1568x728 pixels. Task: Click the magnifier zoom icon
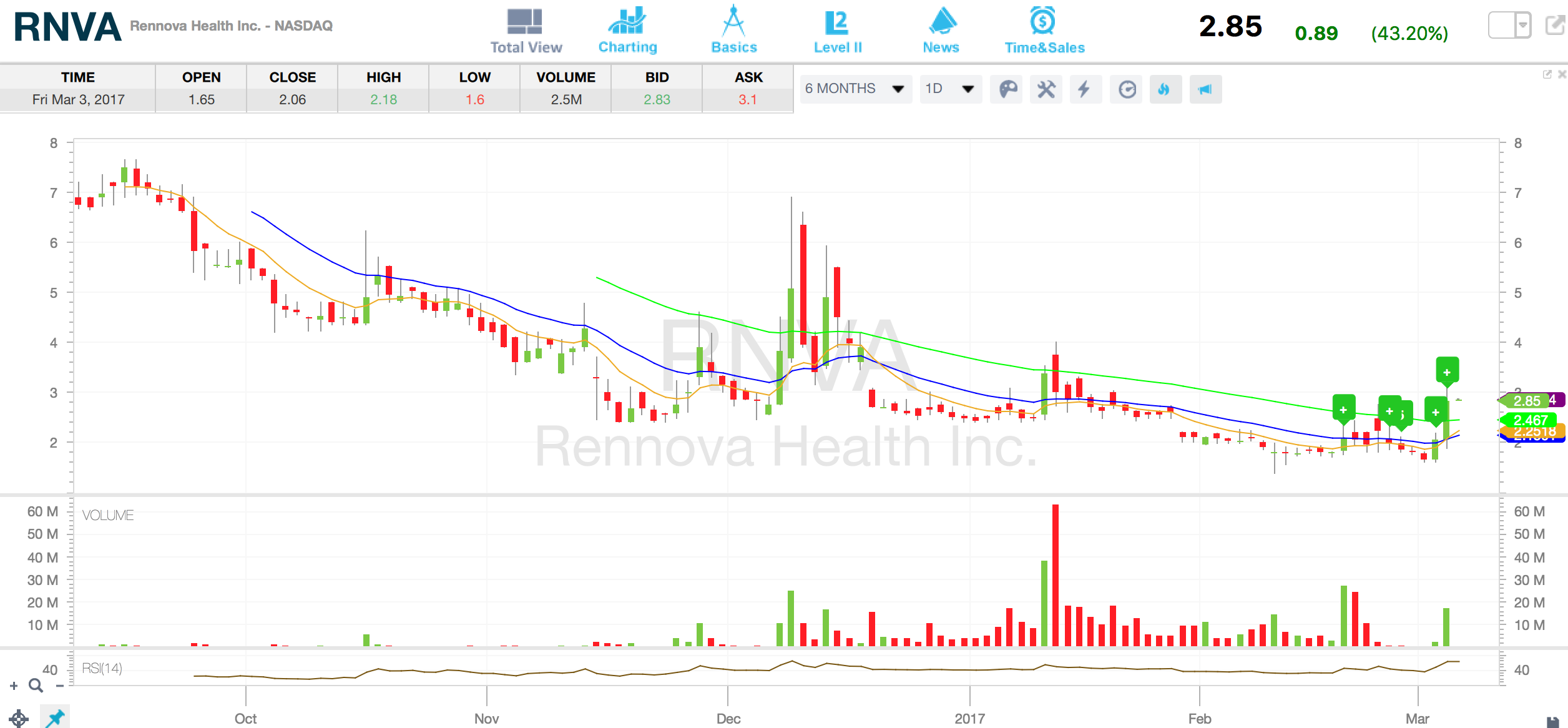tap(36, 686)
